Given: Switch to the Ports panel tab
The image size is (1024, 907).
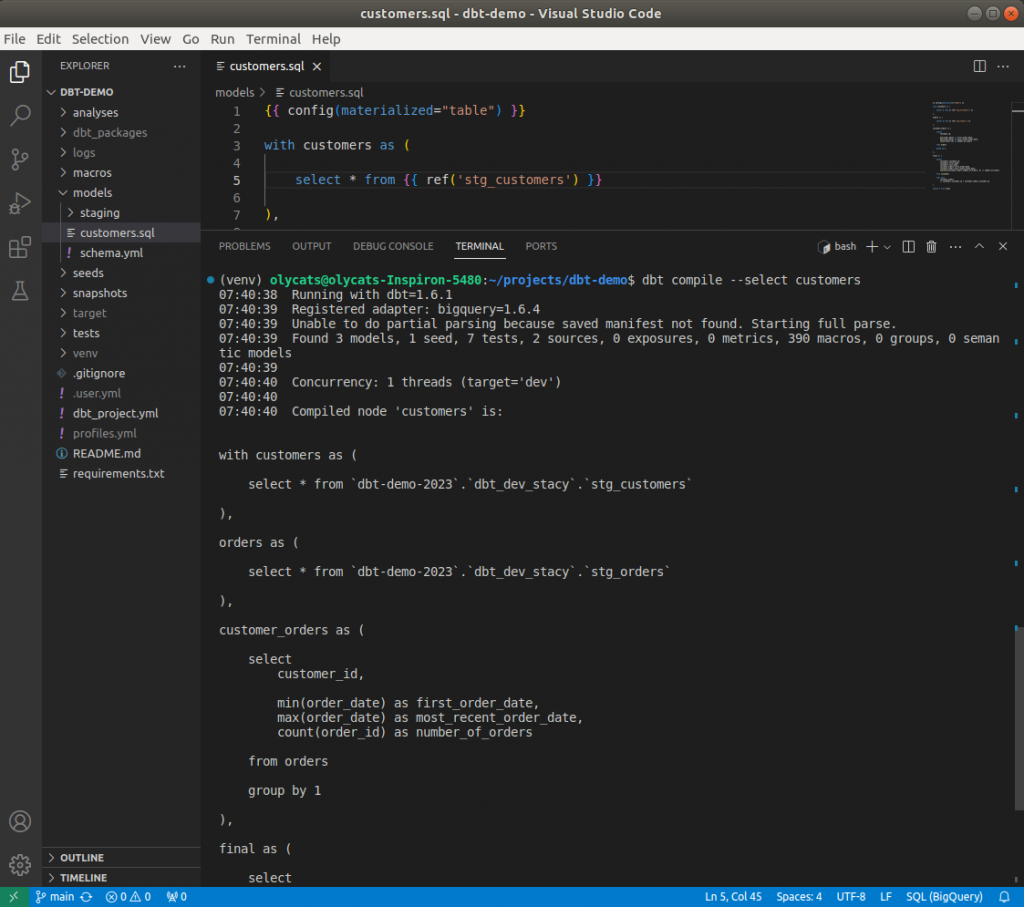Looking at the screenshot, I should pos(541,246).
